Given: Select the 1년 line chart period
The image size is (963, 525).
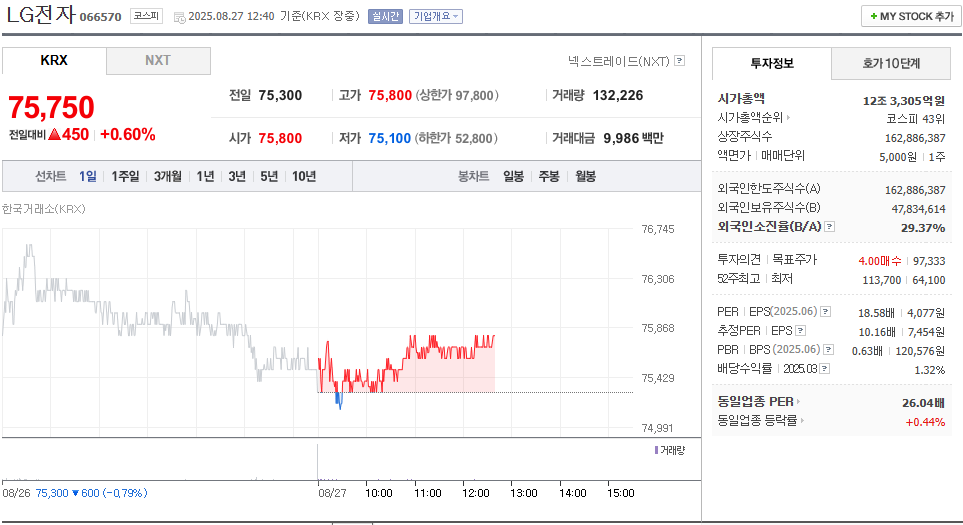Looking at the screenshot, I should [205, 176].
